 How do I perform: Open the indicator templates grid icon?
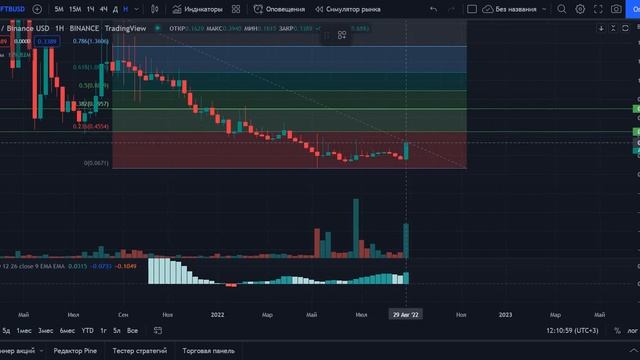coord(236,9)
